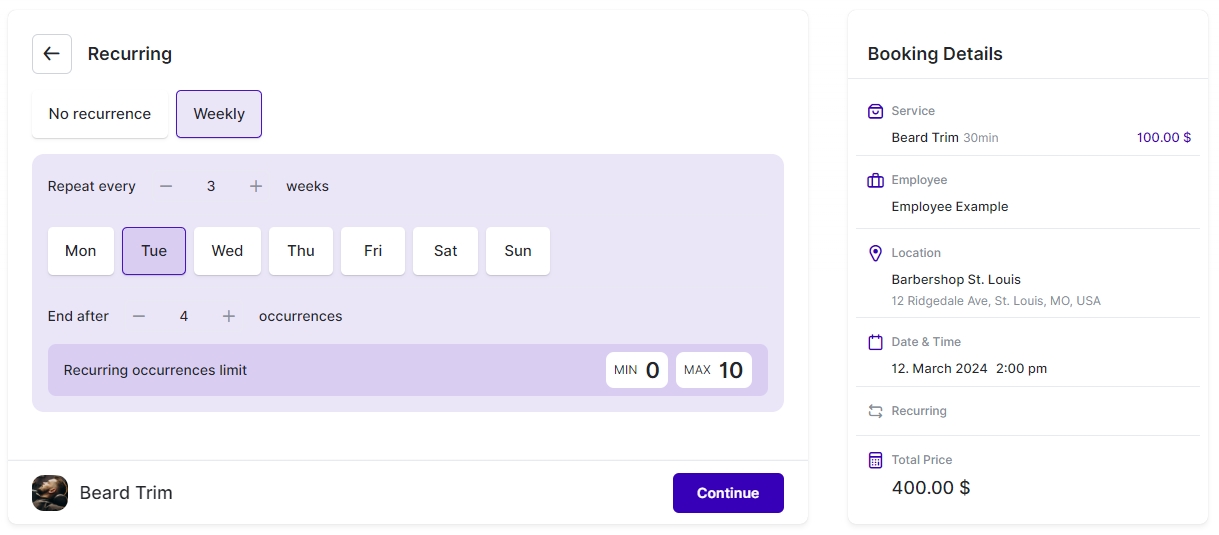Deselect Tuesday in the weekday selector
Image resolution: width=1219 pixels, height=535 pixels.
154,251
